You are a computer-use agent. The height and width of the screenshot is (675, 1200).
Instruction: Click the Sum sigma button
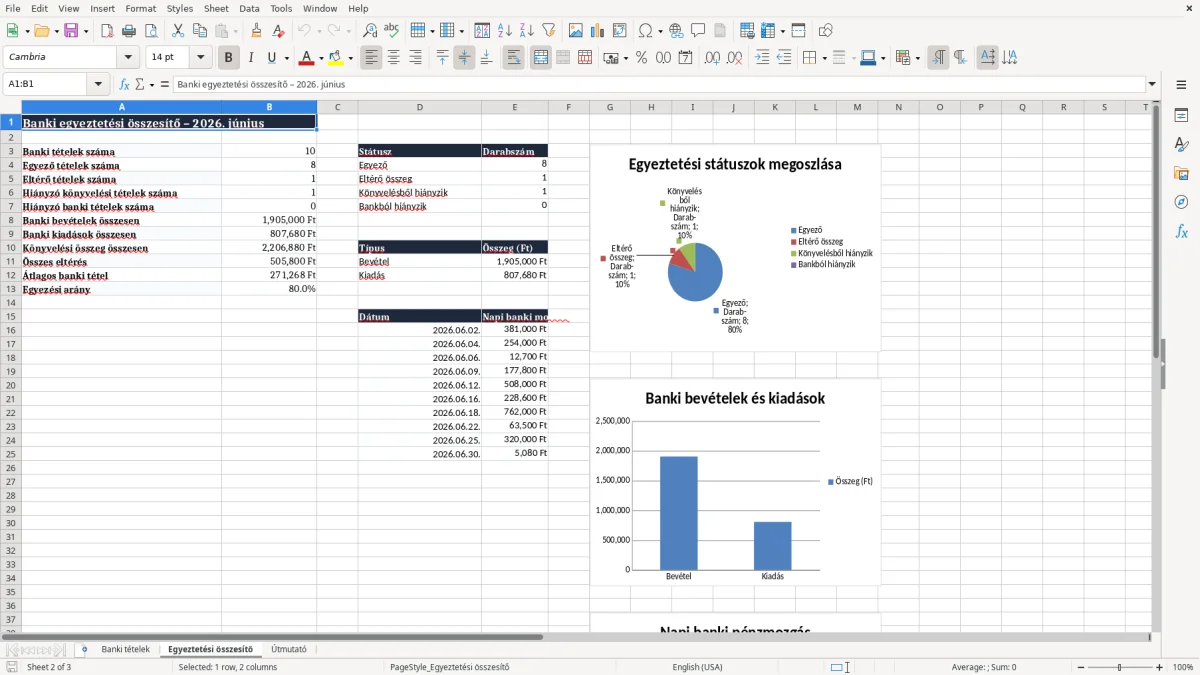pyautogui.click(x=139, y=85)
